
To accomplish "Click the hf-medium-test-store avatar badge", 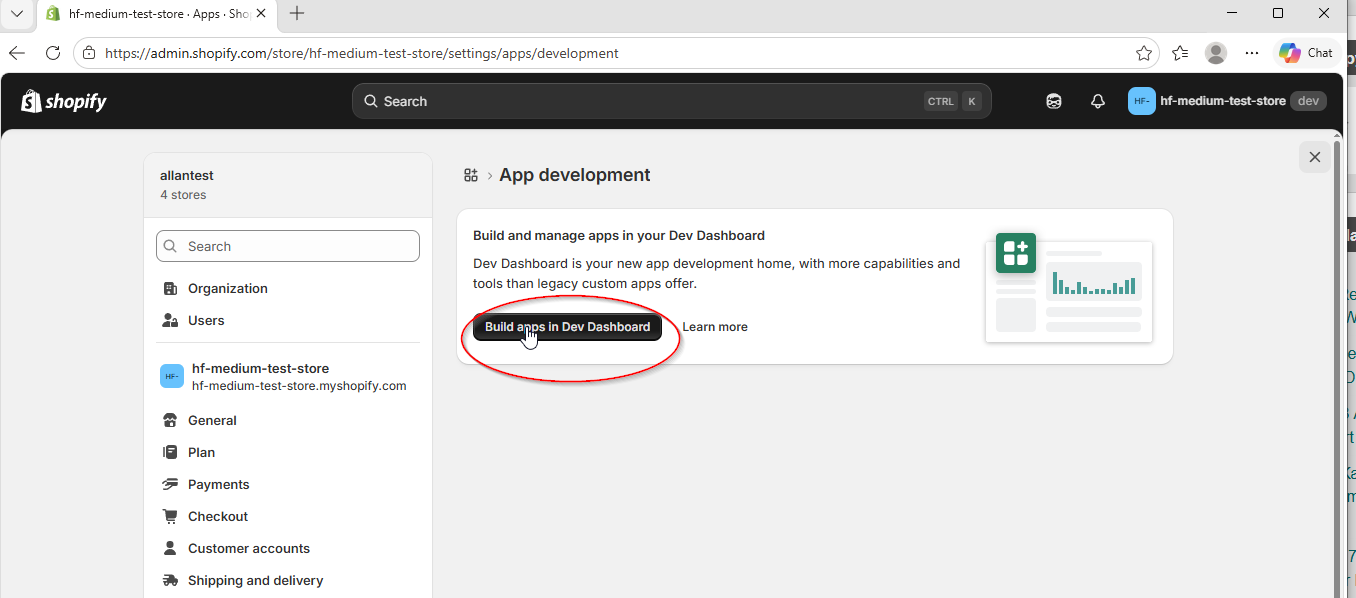I will point(1141,101).
